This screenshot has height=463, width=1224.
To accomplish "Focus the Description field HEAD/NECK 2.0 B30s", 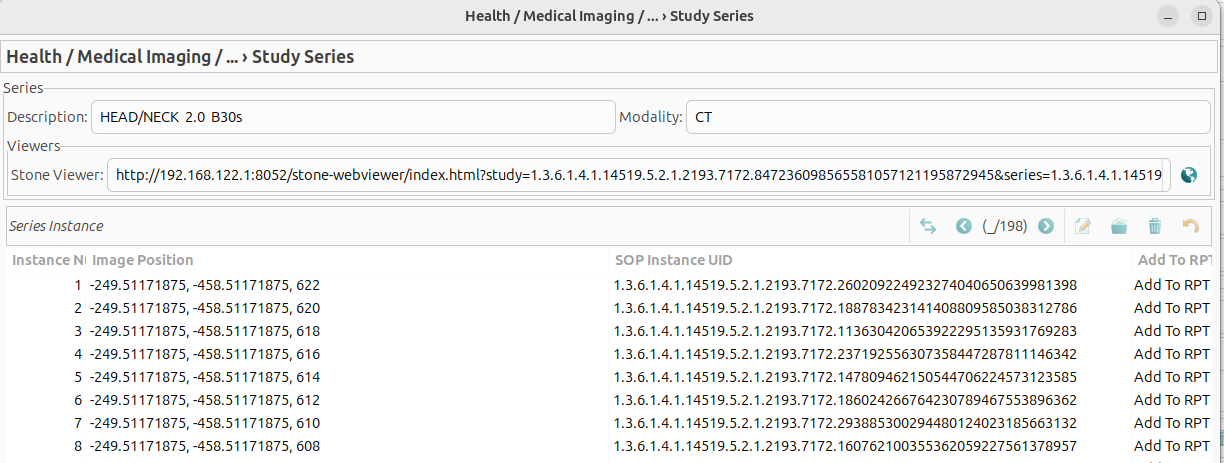I will 353,117.
